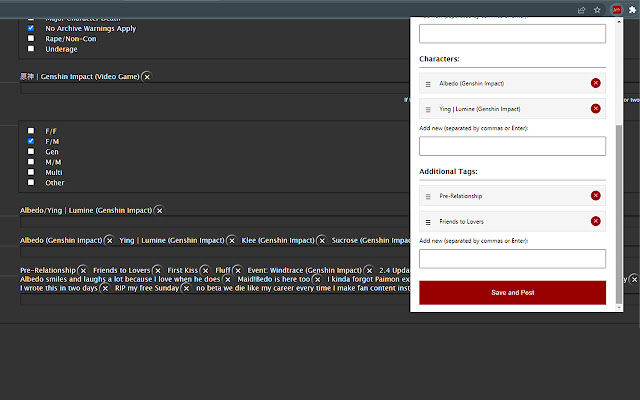The height and width of the screenshot is (400, 640).
Task: Remove Albedo (Genshin Impact) character tag on page
Action: tap(109, 240)
